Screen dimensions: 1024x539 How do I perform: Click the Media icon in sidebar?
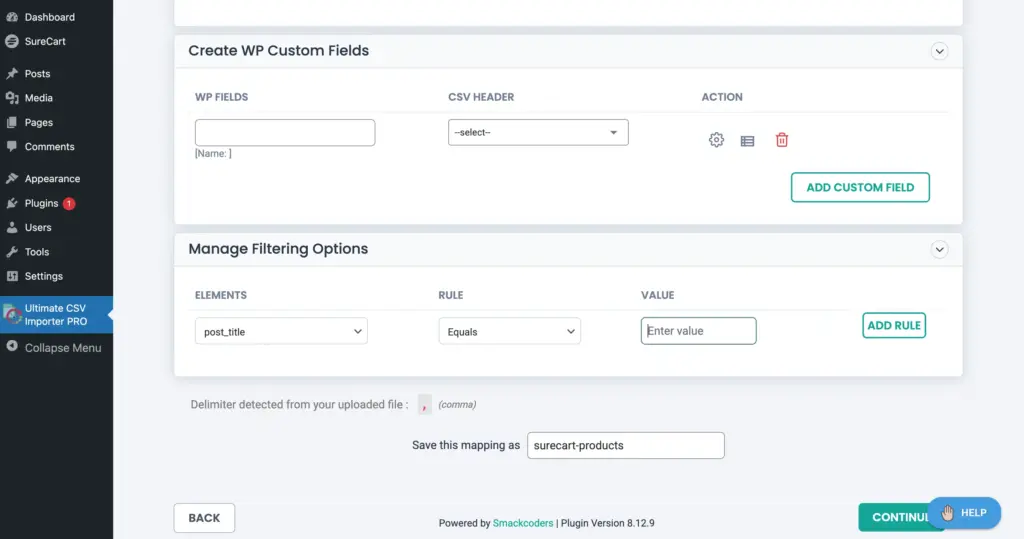pos(12,98)
